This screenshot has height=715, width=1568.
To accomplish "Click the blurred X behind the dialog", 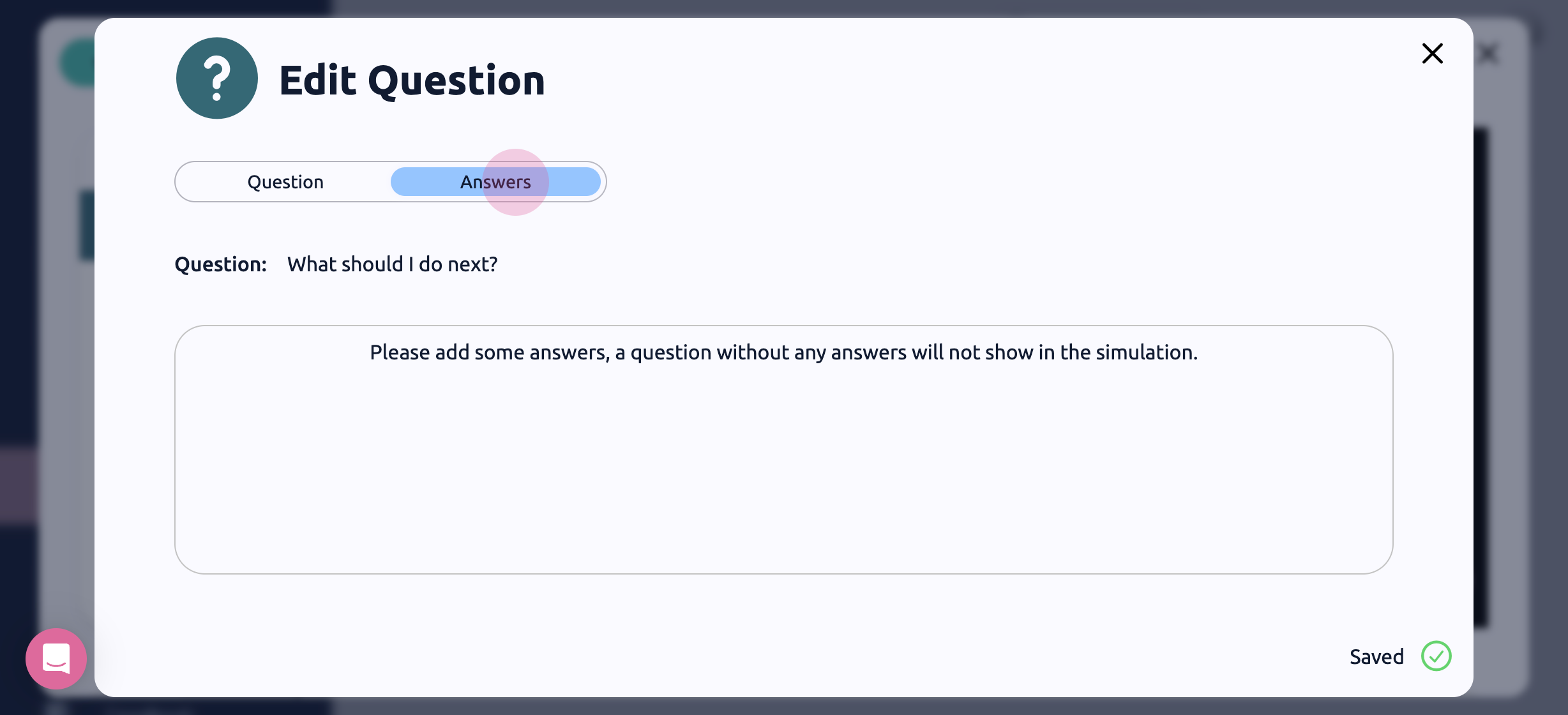I will 1488,54.
